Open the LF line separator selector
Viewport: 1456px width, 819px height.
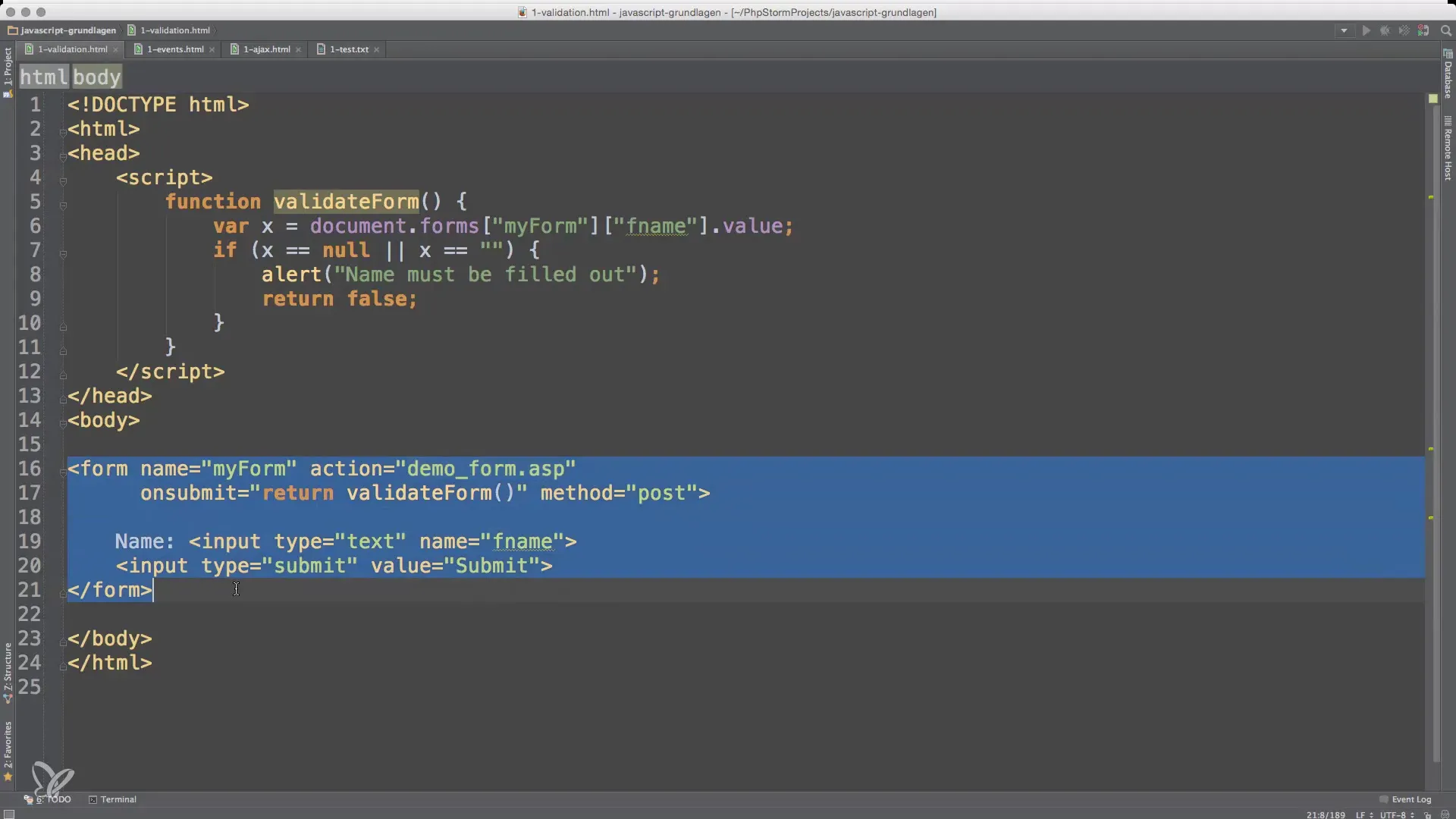point(1363,815)
